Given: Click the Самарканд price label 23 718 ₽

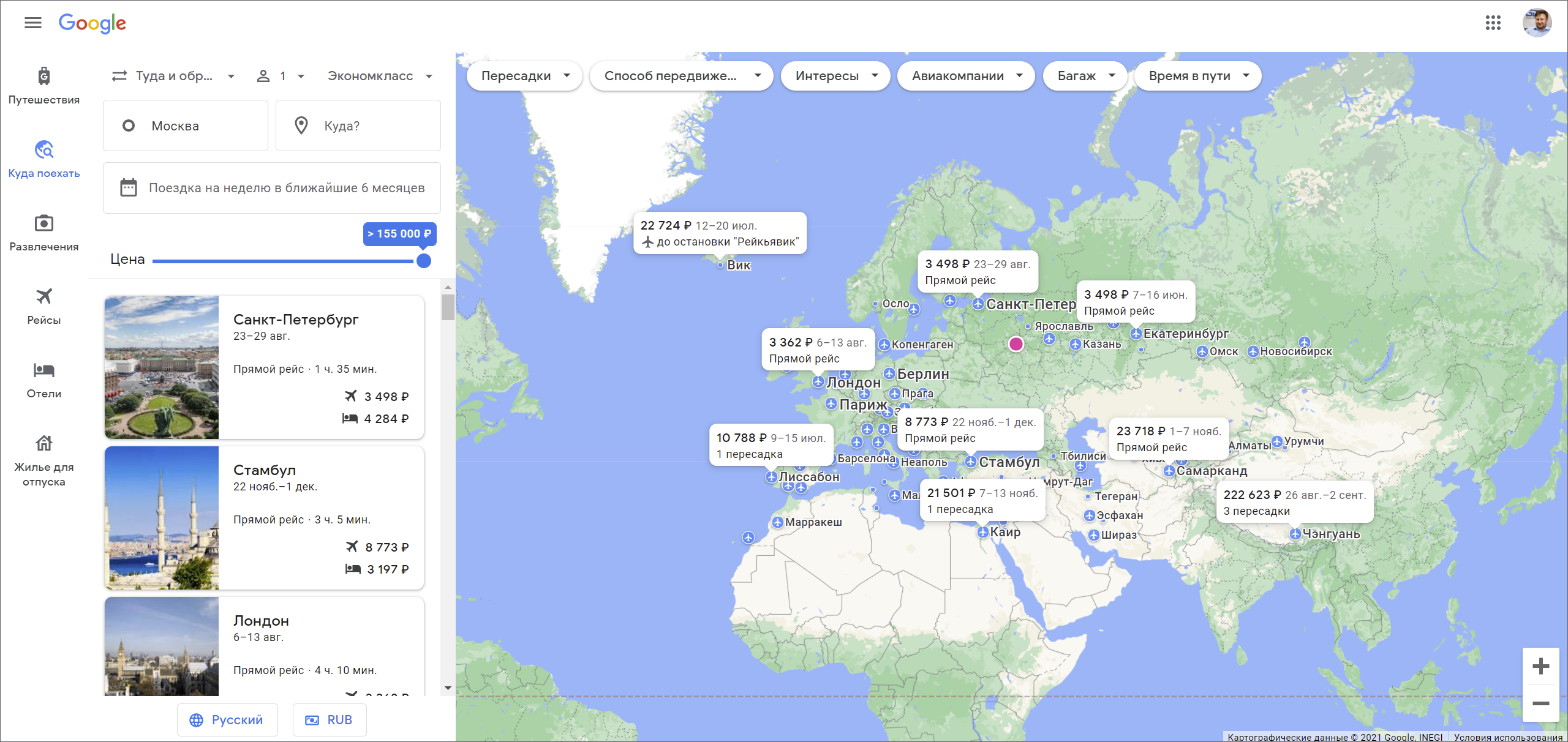Looking at the screenshot, I should [1169, 439].
